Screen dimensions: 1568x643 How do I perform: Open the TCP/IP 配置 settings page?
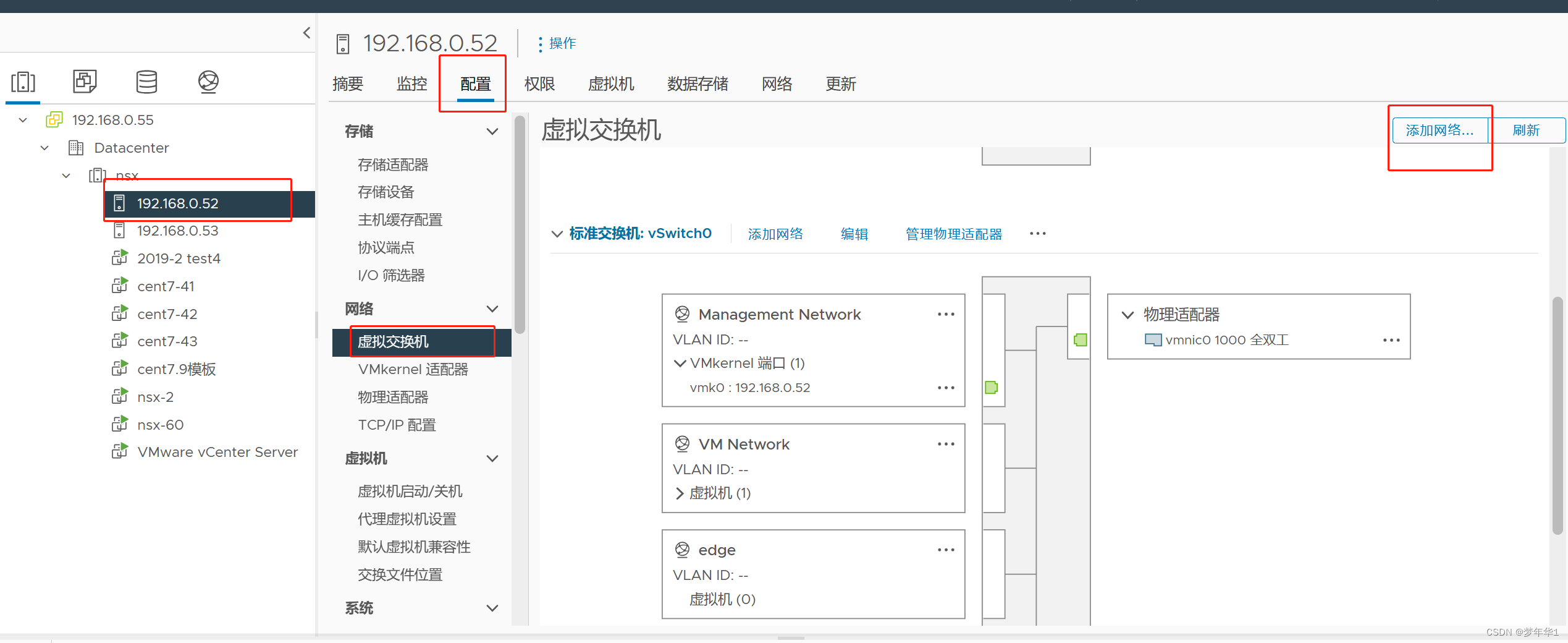point(397,425)
